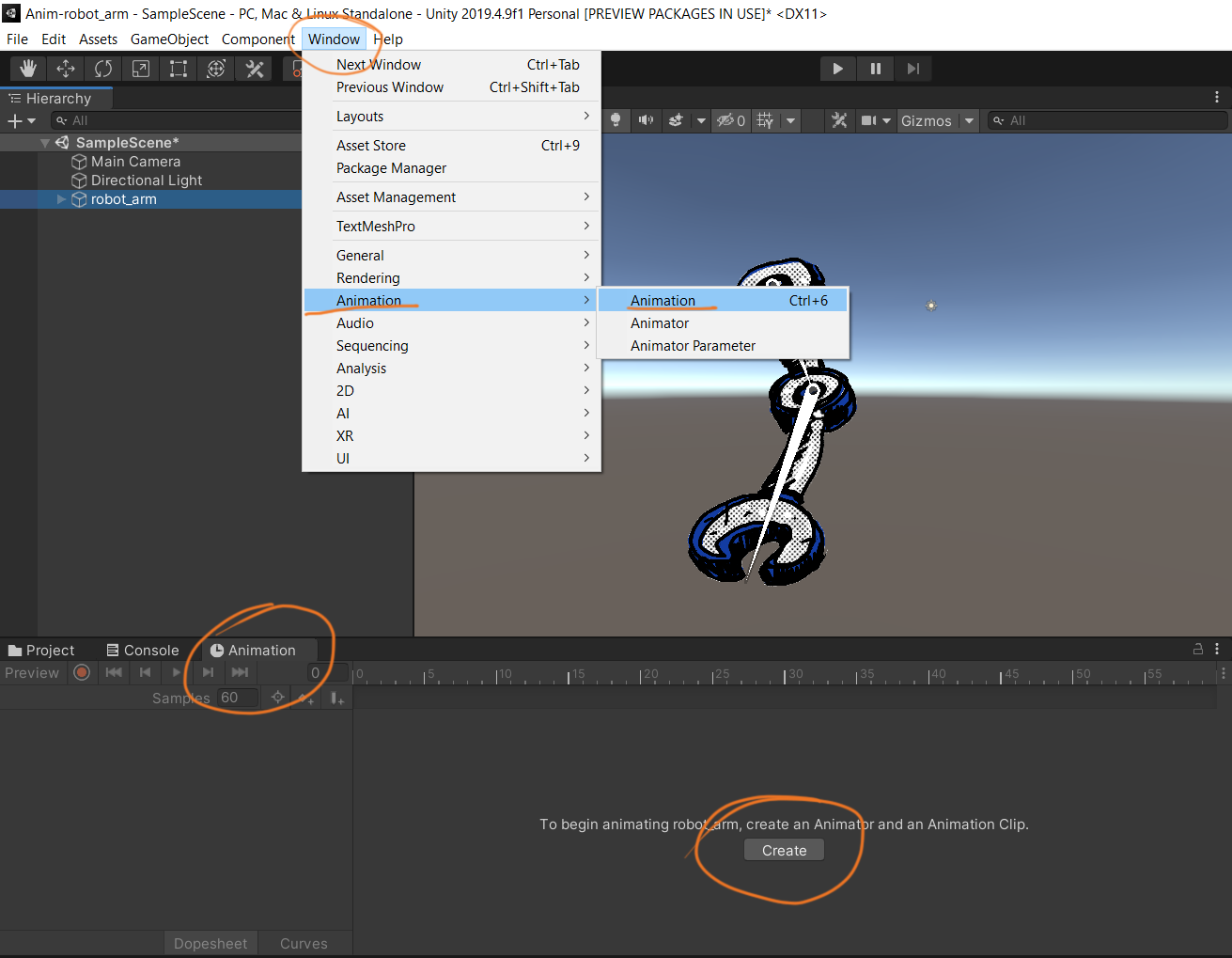Open the Gizmos dropdown arrow
Viewport: 1232px width, 958px height.
[x=969, y=120]
